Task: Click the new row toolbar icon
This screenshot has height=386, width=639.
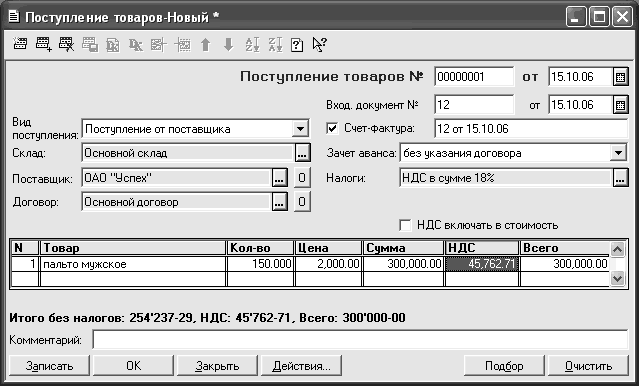Action: pos(20,44)
